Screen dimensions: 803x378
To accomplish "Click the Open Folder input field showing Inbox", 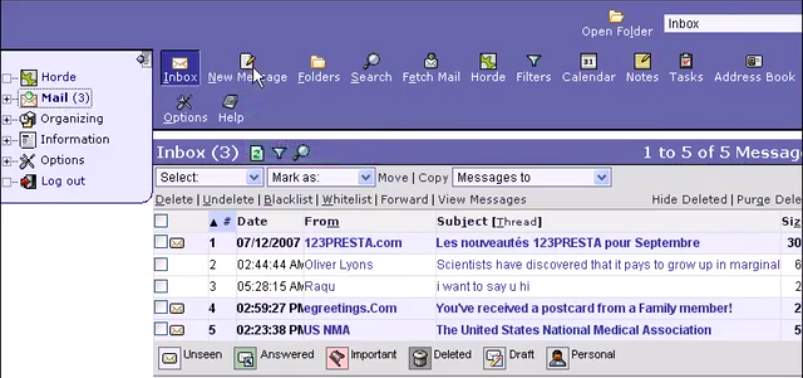I will (x=733, y=24).
